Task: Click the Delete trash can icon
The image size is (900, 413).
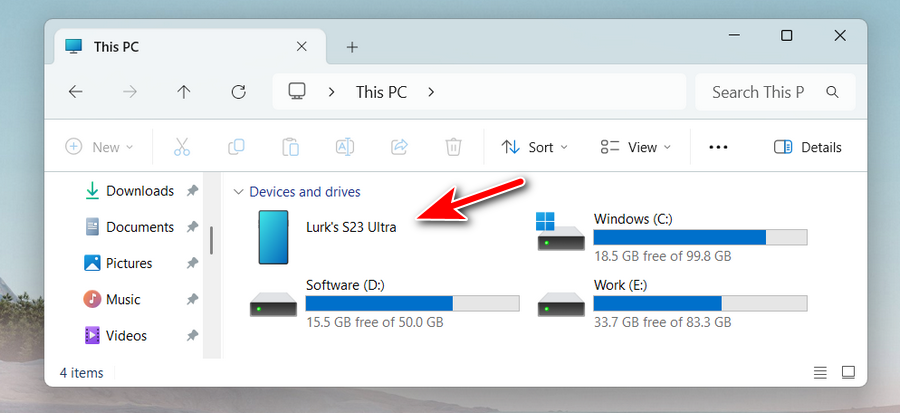Action: (453, 147)
